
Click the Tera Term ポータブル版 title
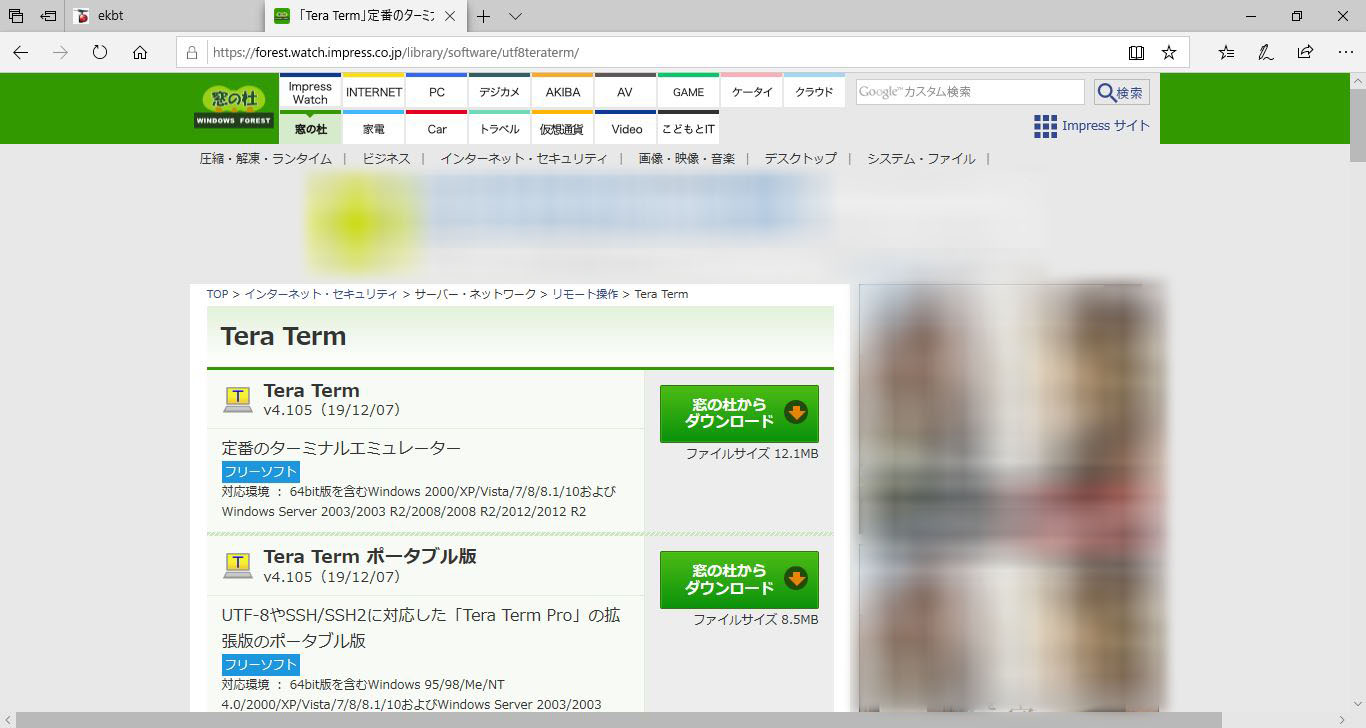tap(370, 556)
